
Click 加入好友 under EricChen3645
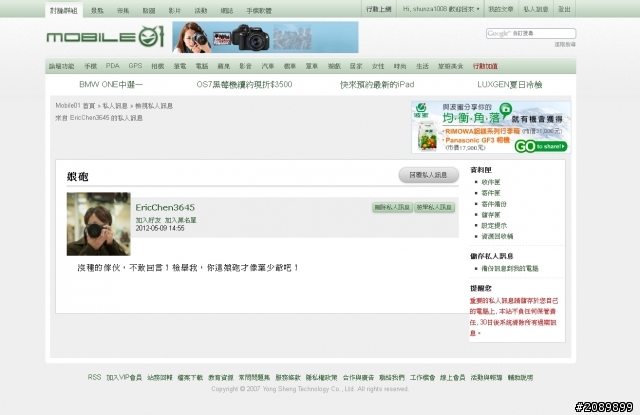click(x=148, y=220)
